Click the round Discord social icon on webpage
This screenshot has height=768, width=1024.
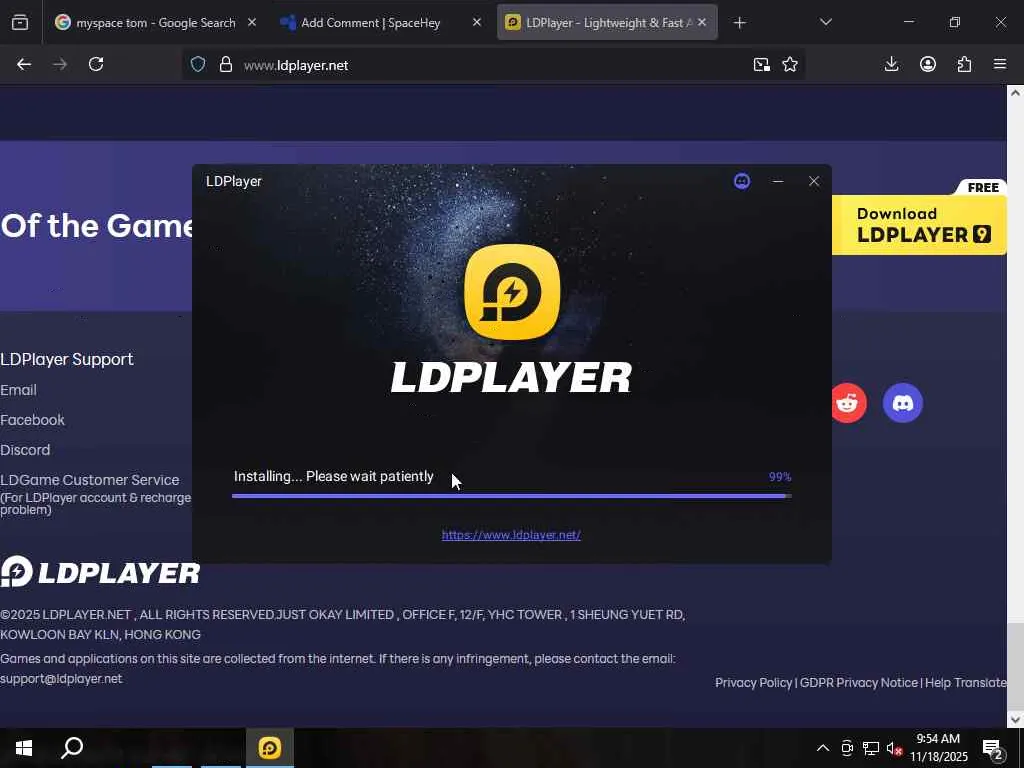coord(903,403)
